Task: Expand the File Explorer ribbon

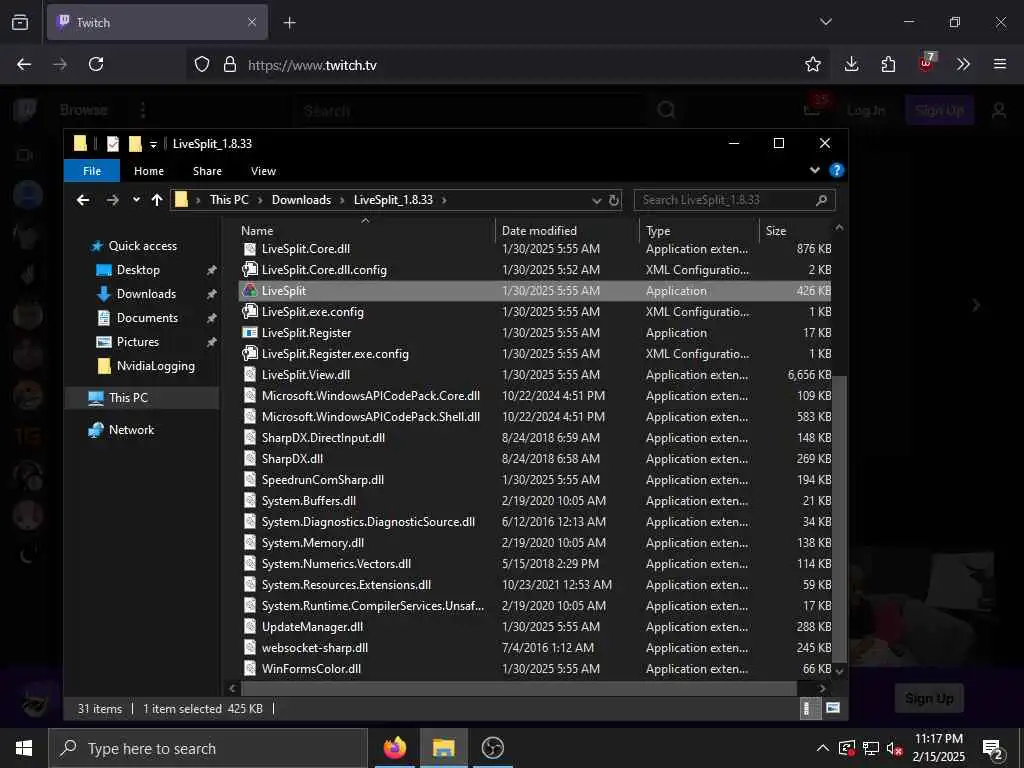Action: [814, 170]
